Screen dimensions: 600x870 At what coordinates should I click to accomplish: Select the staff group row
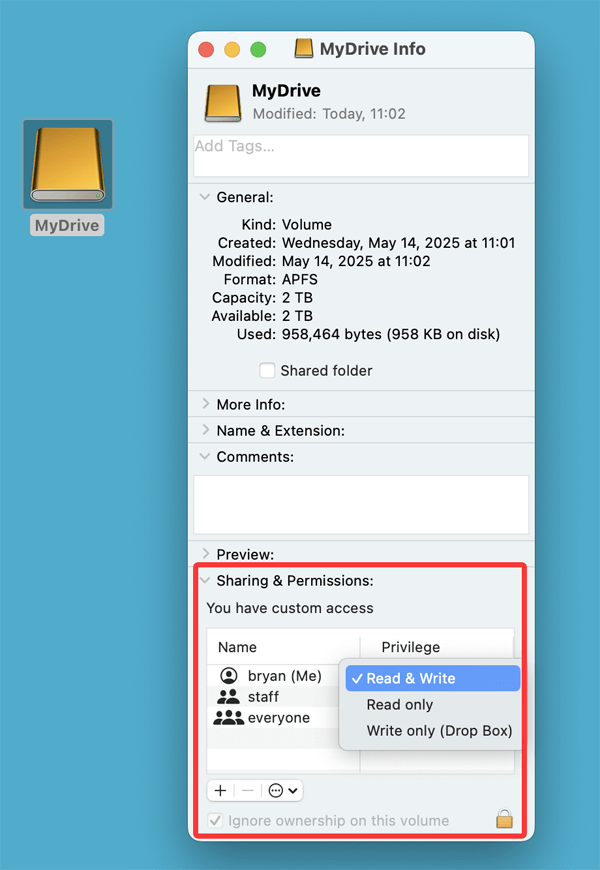click(263, 696)
